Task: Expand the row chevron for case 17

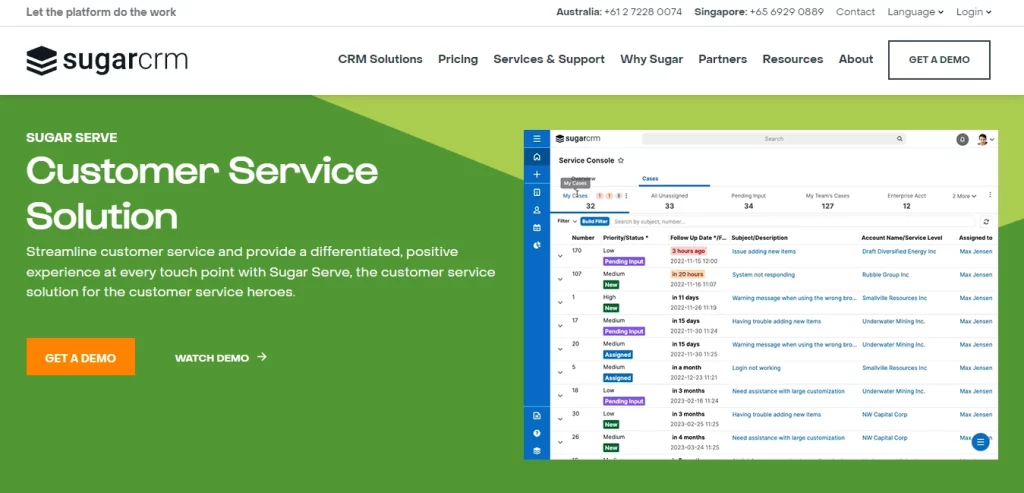Action: point(560,326)
